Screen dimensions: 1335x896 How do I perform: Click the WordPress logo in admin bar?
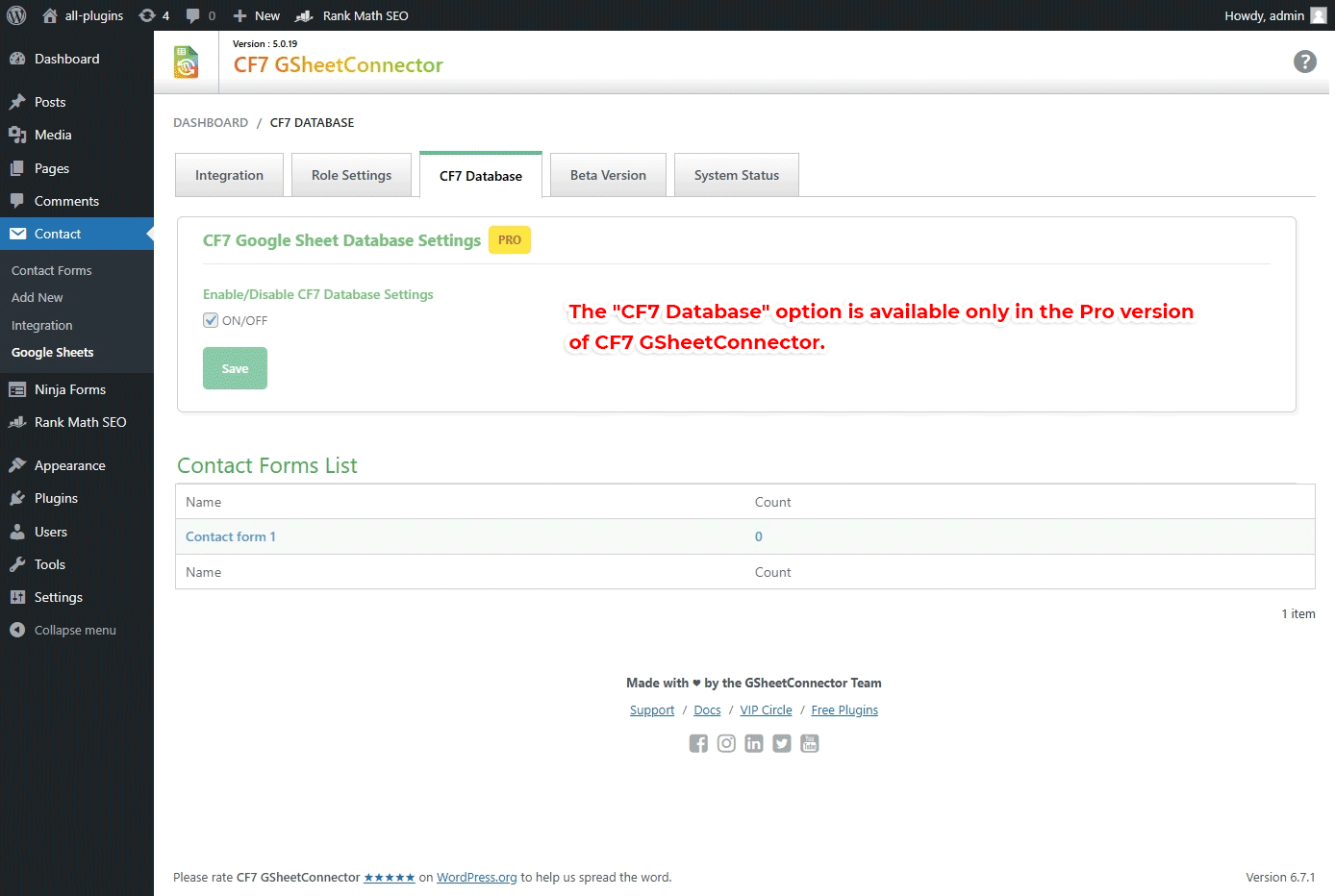pos(16,15)
